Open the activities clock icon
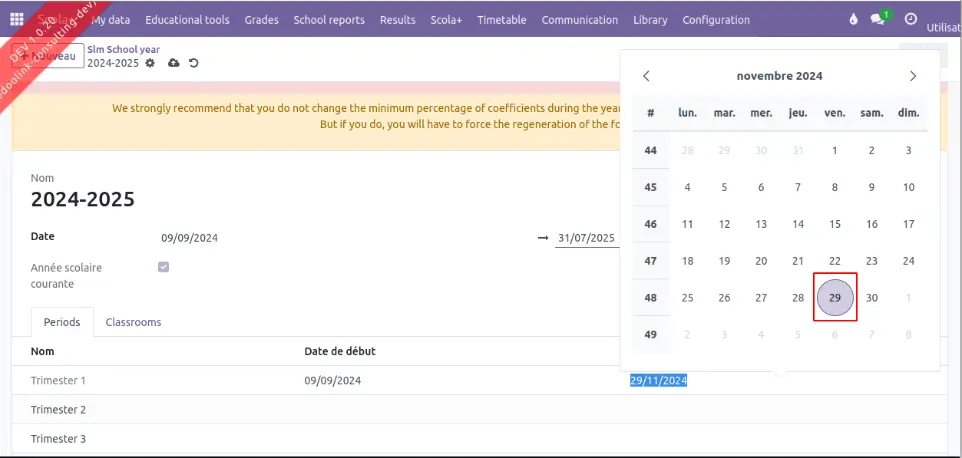The image size is (962, 458). point(910,19)
